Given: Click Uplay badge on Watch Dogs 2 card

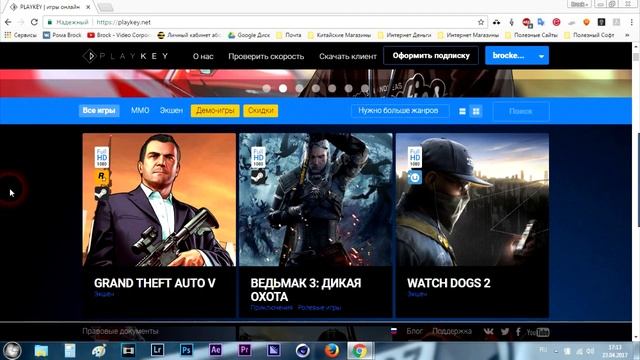Looking at the screenshot, I should 415,178.
